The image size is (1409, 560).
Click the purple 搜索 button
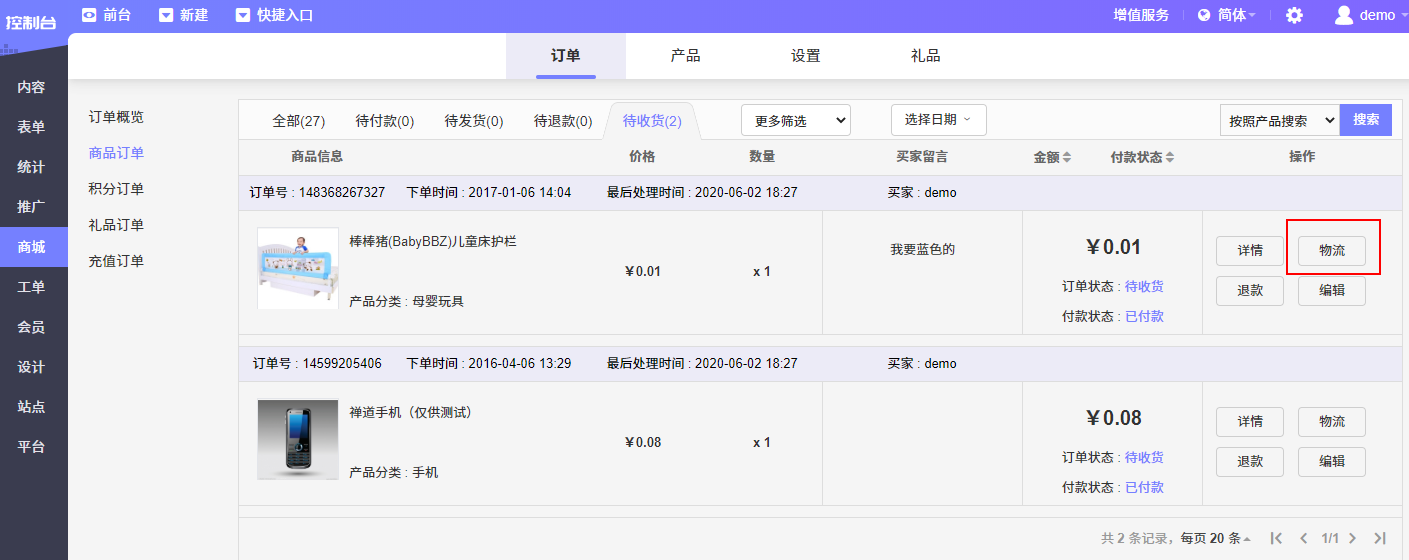point(1366,120)
